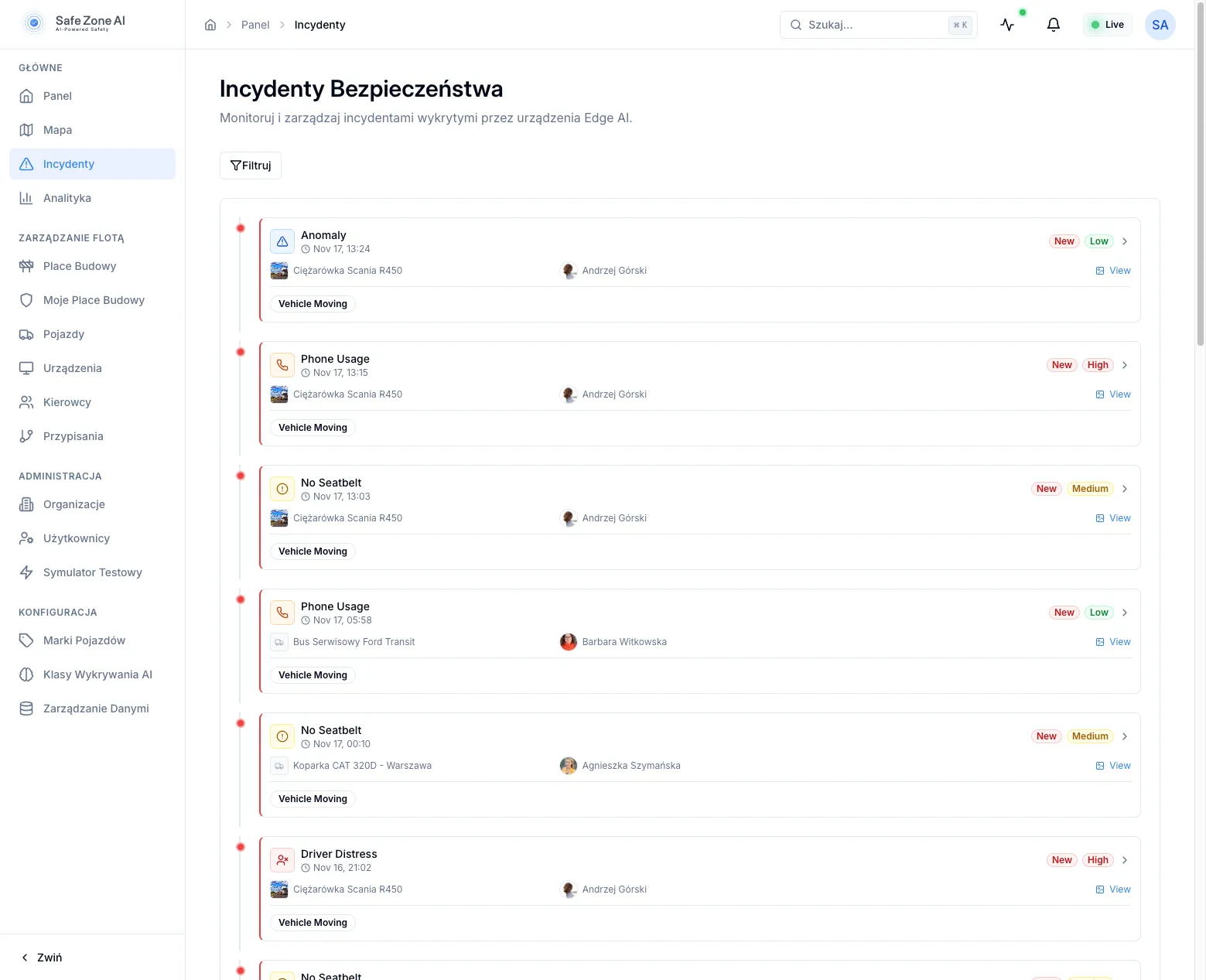Open the Filtruj filter options
The image size is (1206, 980).
tap(251, 166)
